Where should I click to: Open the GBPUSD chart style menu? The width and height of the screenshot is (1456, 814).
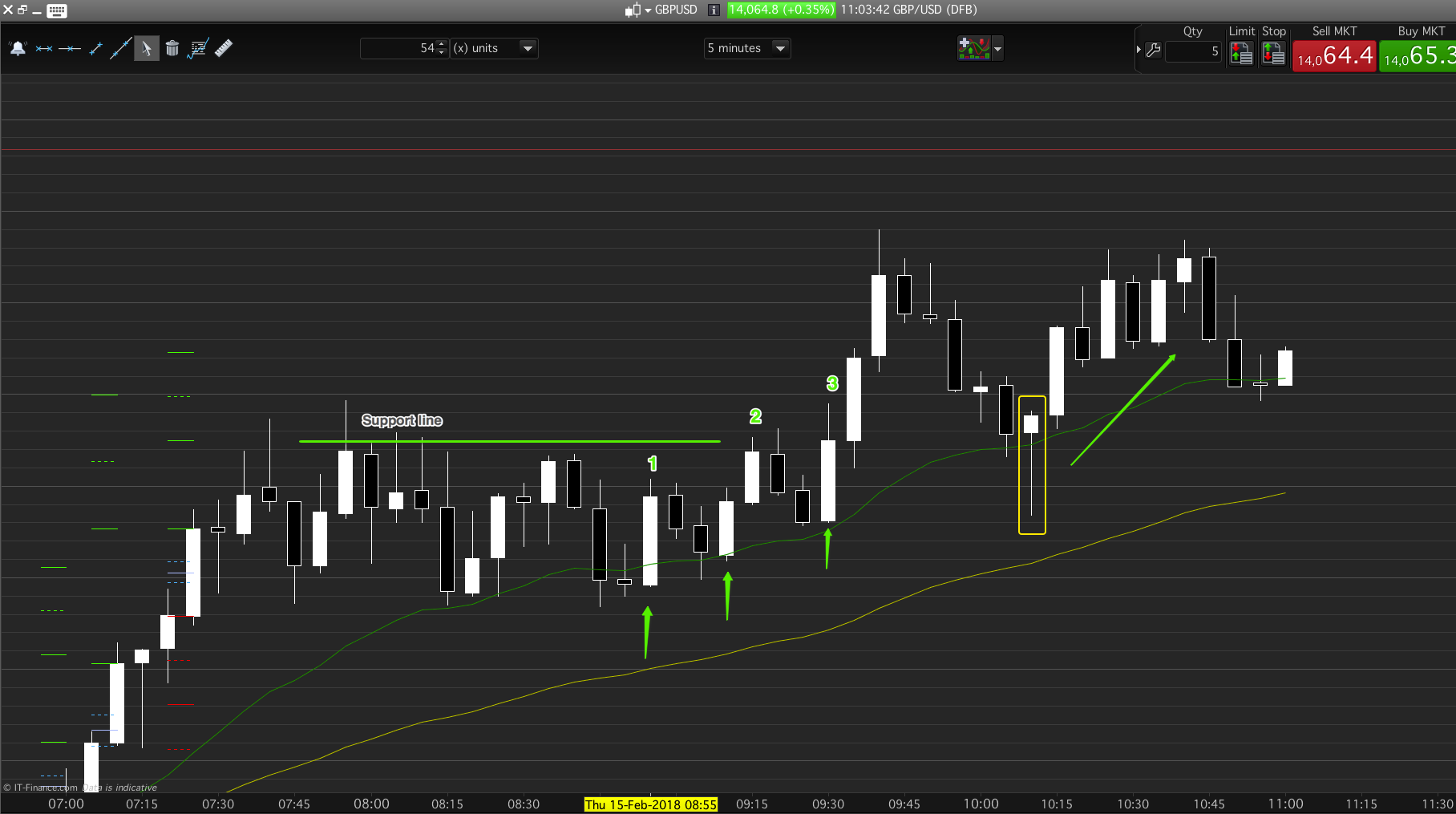tap(635, 10)
